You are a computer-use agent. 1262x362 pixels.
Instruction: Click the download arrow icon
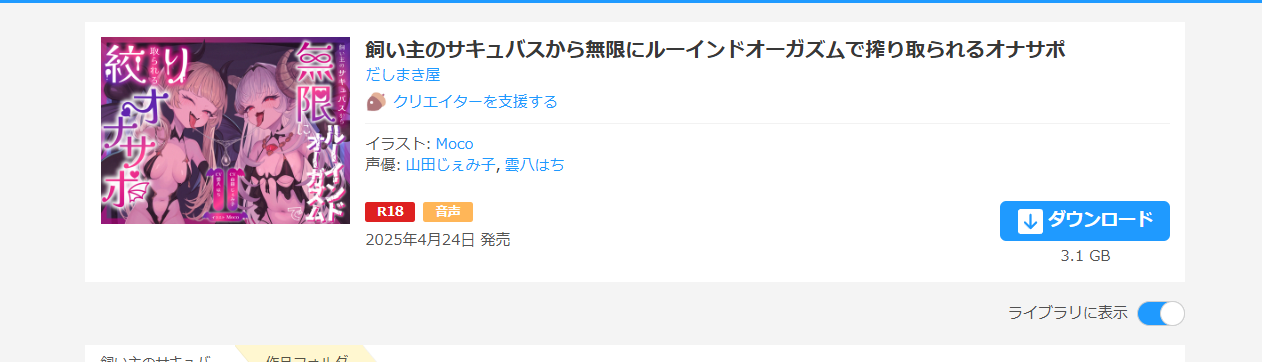pyautogui.click(x=1030, y=221)
